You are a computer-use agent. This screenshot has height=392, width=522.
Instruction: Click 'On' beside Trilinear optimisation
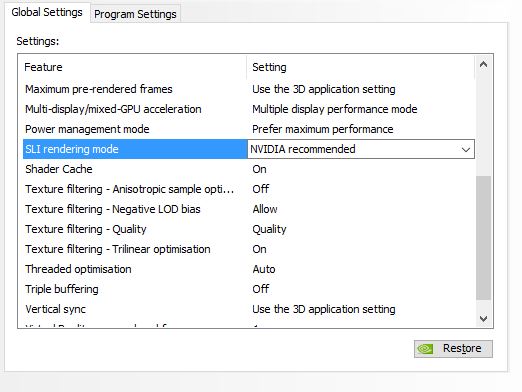click(259, 249)
